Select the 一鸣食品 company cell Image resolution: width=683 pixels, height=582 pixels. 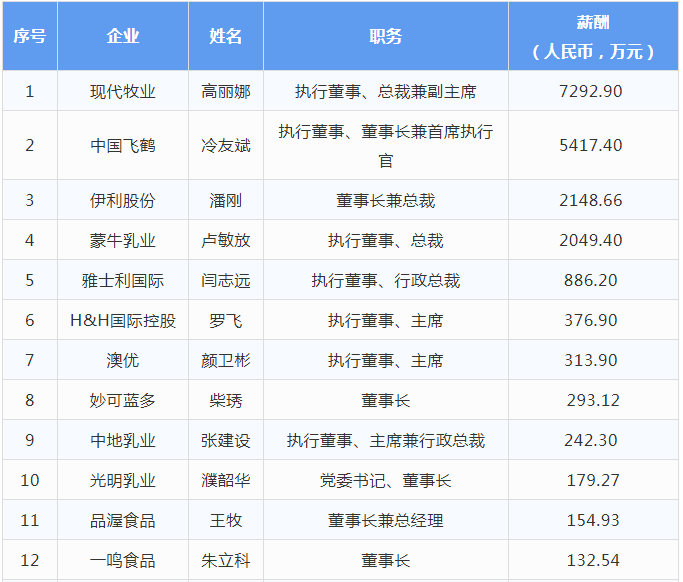[x=123, y=561]
